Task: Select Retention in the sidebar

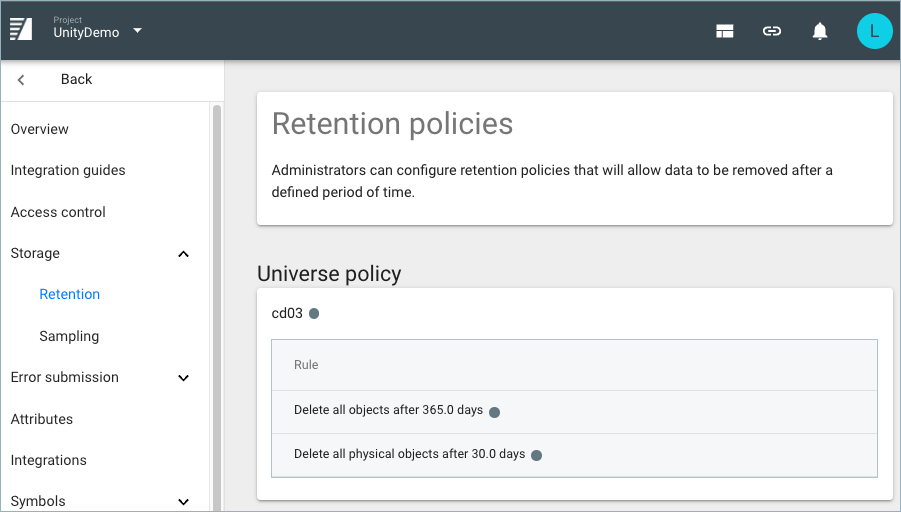Action: (70, 295)
